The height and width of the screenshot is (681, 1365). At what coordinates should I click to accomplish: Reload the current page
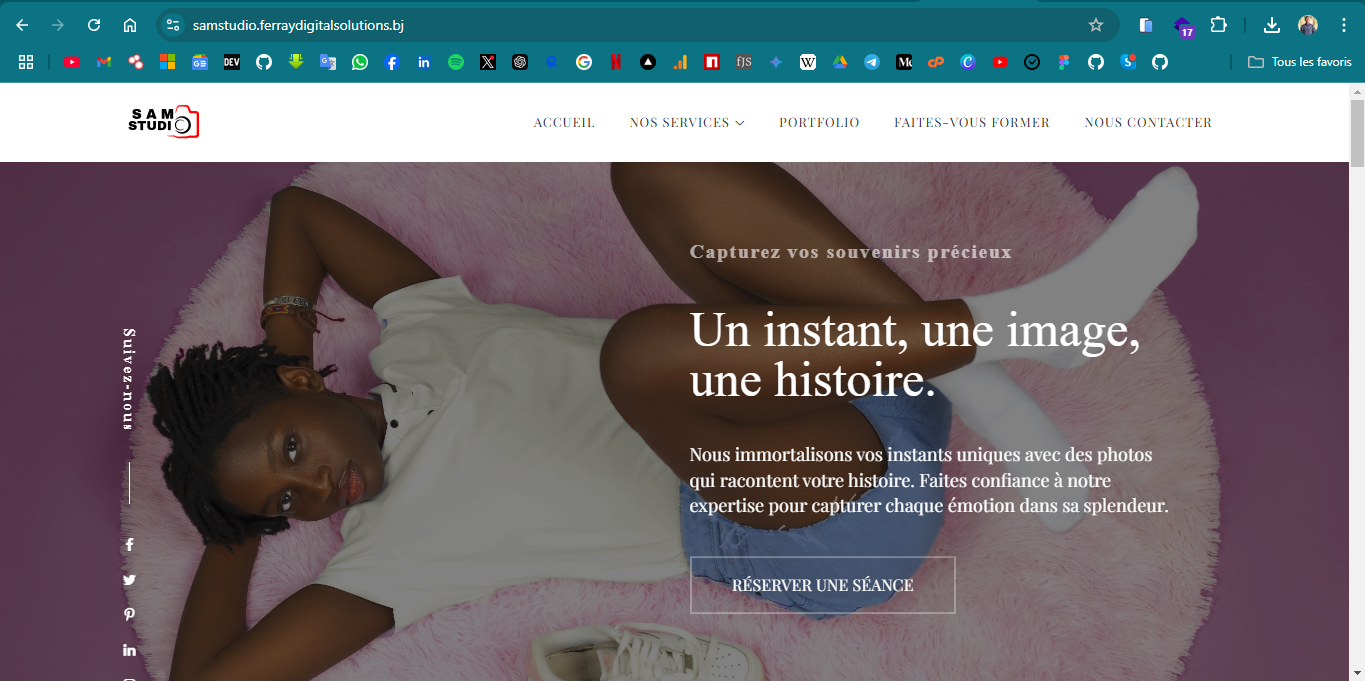[94, 25]
